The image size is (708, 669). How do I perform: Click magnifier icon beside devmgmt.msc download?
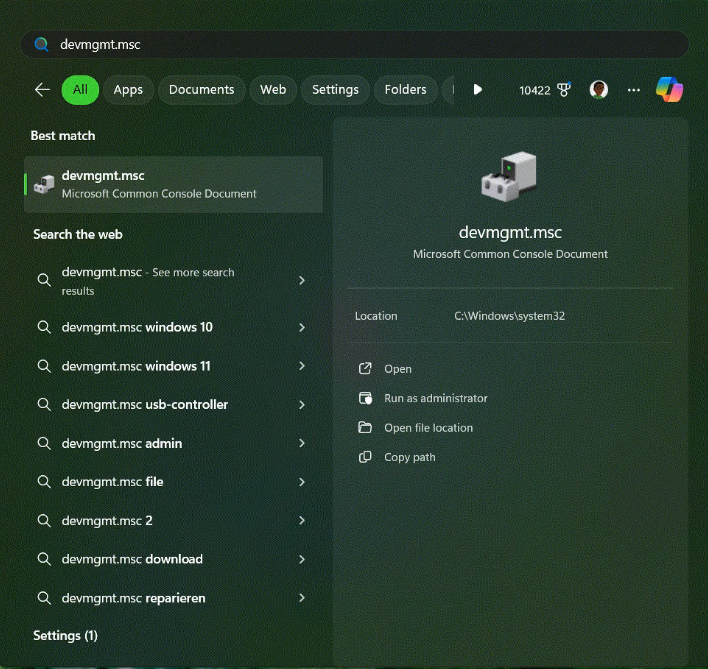tap(44, 559)
